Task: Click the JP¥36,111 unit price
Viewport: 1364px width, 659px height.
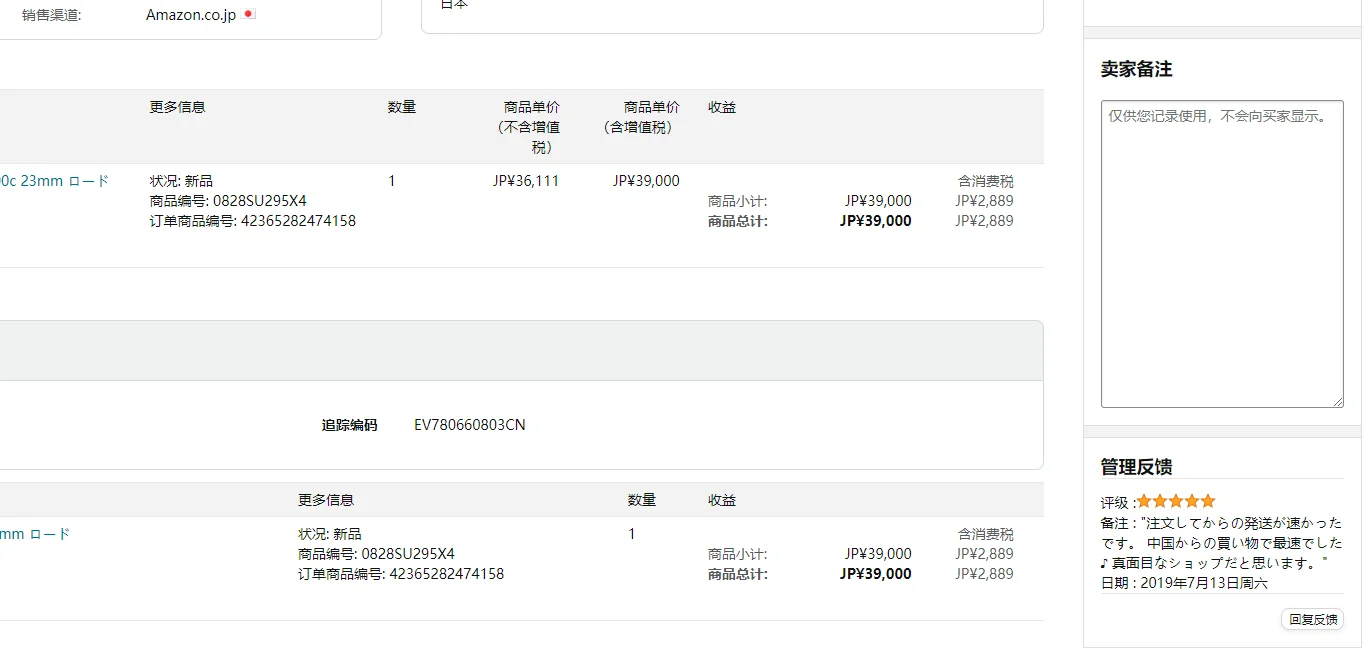Action: click(526, 181)
